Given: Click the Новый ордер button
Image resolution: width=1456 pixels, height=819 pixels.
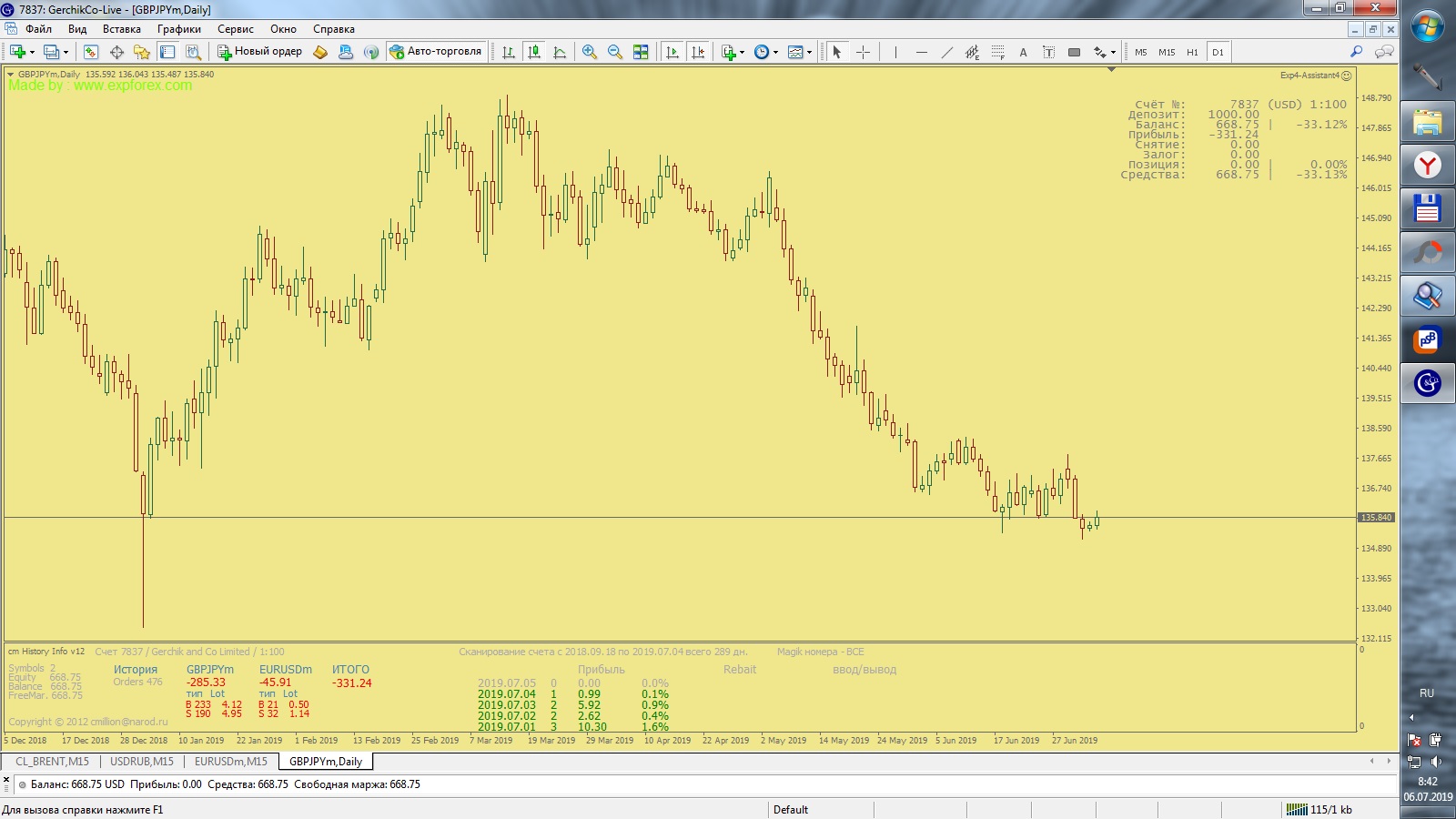Looking at the screenshot, I should click(x=259, y=52).
